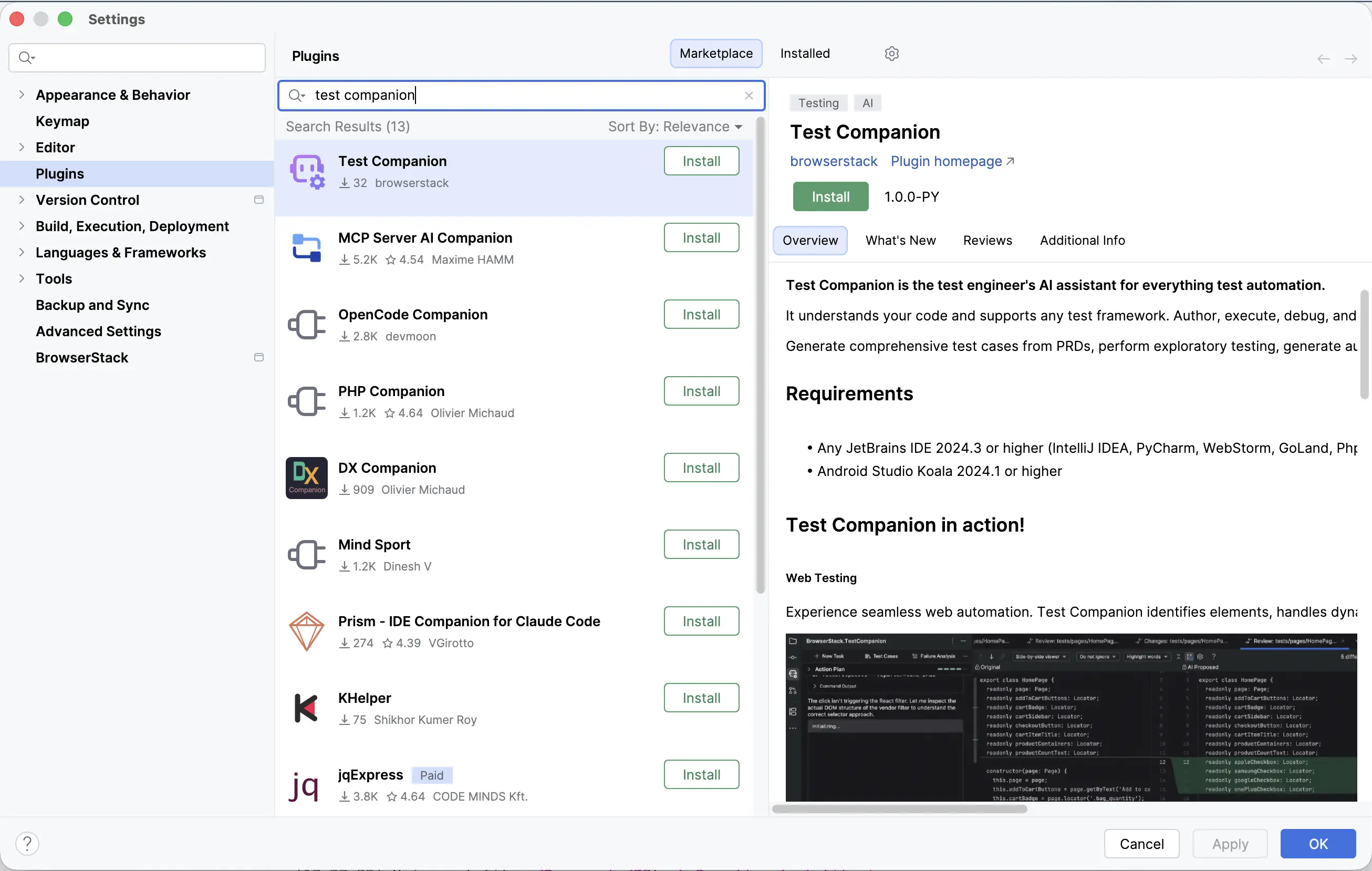Focus the plugin search field
Viewport: 1372px width, 871px height.
coord(521,95)
